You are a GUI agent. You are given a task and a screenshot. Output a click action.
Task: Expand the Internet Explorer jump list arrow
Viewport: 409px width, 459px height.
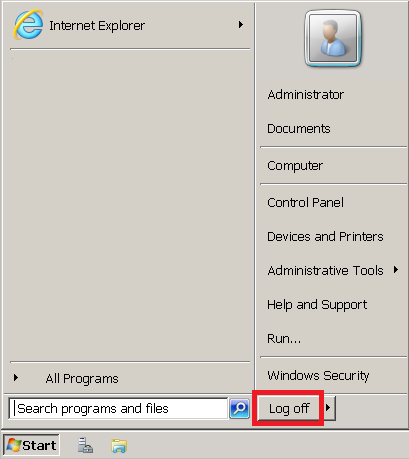pyautogui.click(x=241, y=25)
